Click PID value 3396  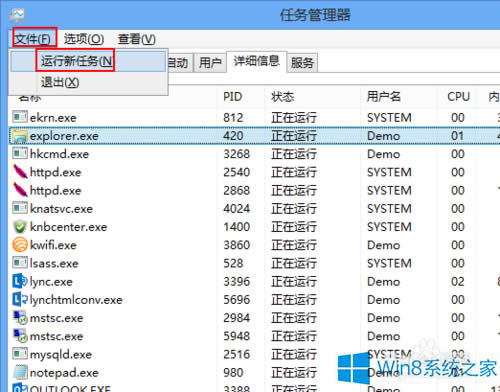[237, 282]
